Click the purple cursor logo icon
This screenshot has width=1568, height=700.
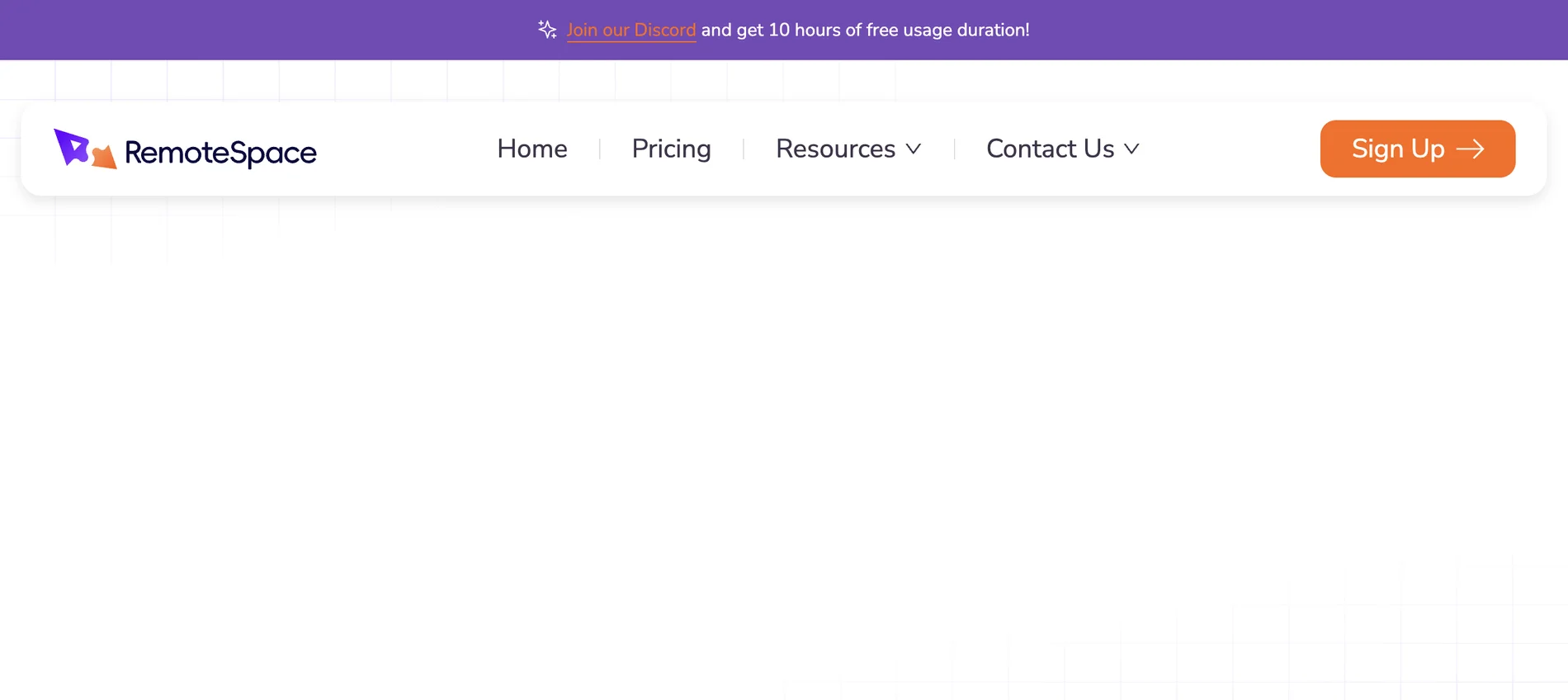coord(72,147)
